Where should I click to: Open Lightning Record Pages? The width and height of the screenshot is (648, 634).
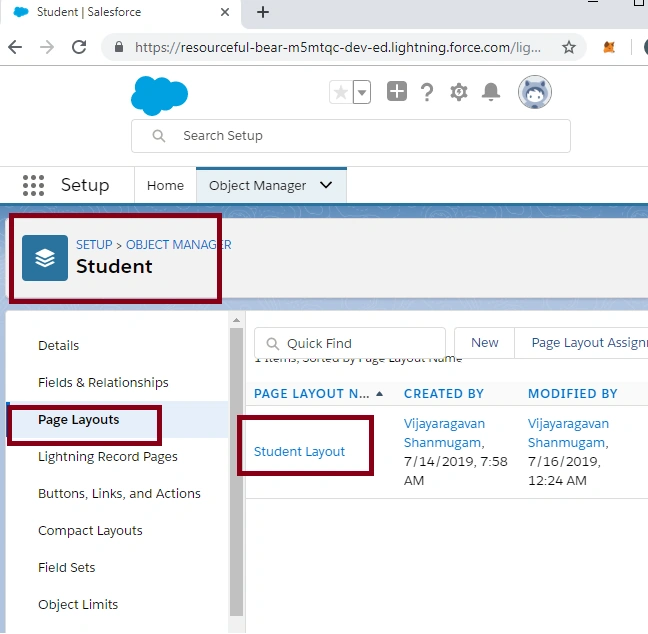pos(108,457)
